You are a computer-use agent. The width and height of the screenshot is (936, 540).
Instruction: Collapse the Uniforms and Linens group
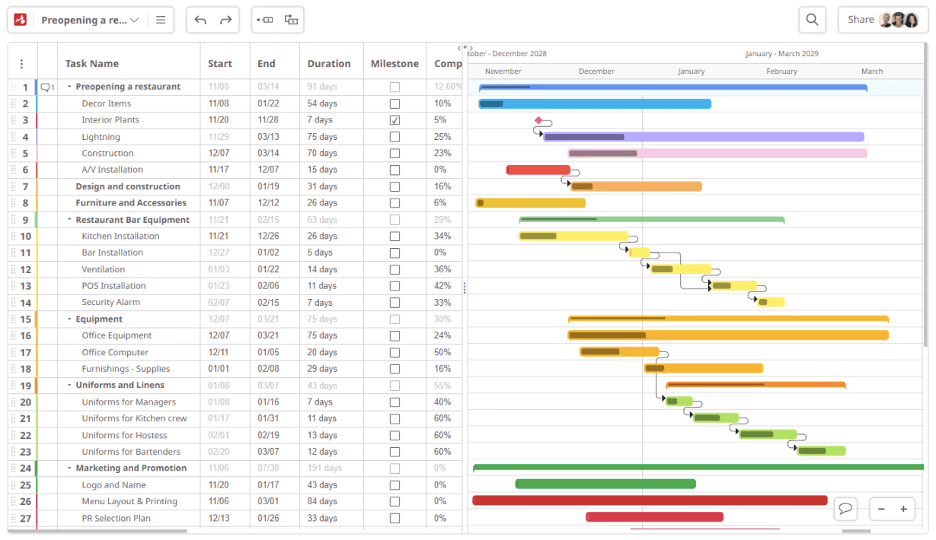click(x=69, y=385)
